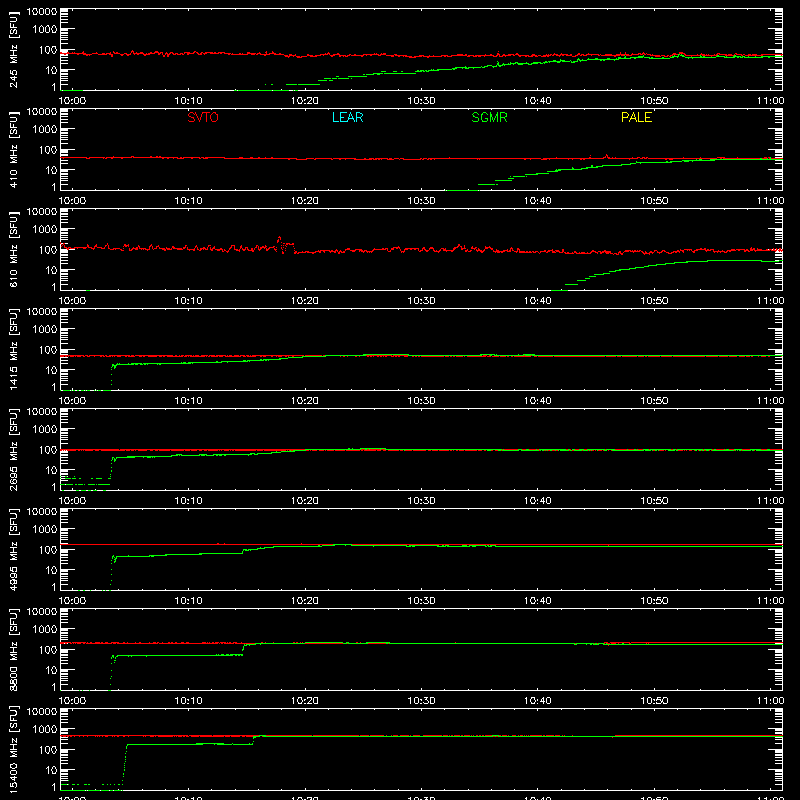Click 10:00 tick under 2695 MHz plot
800x800 pixels.
(x=72, y=501)
